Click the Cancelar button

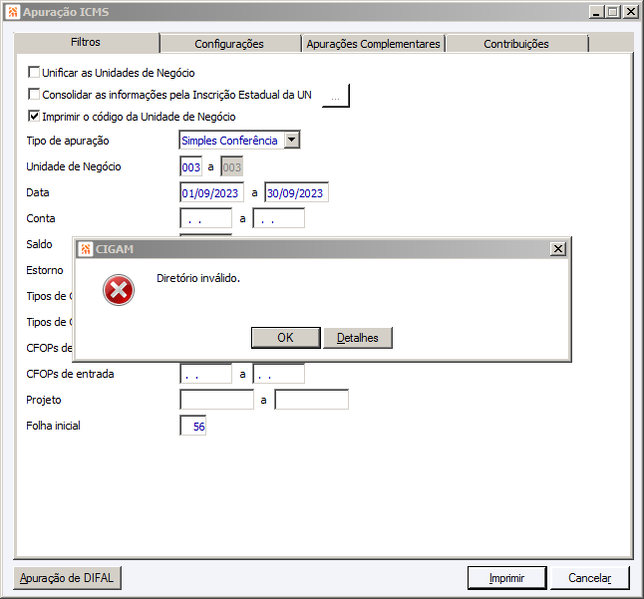pyautogui.click(x=590, y=578)
